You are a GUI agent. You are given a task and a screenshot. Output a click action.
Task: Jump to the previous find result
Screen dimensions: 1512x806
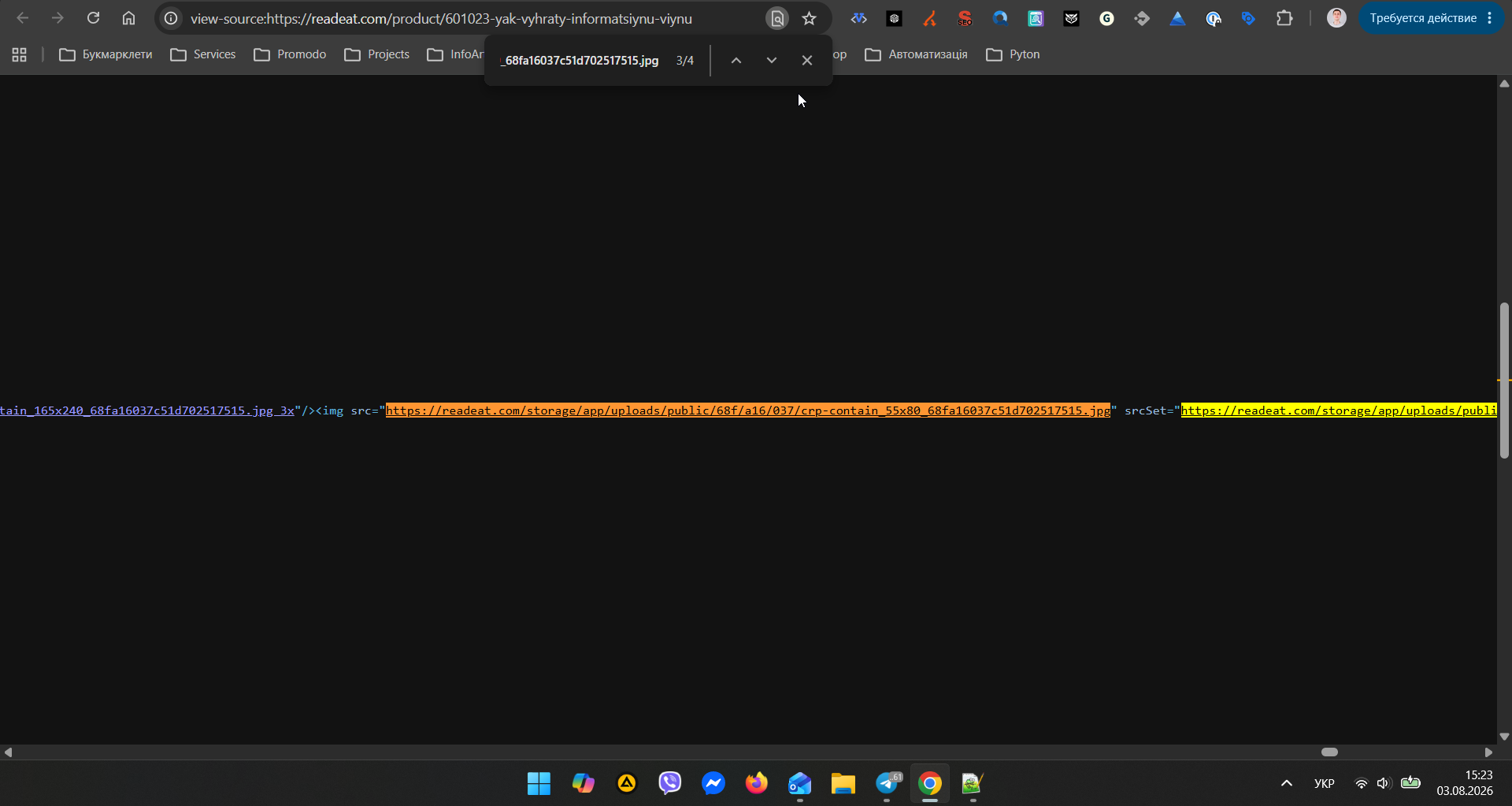tap(736, 61)
